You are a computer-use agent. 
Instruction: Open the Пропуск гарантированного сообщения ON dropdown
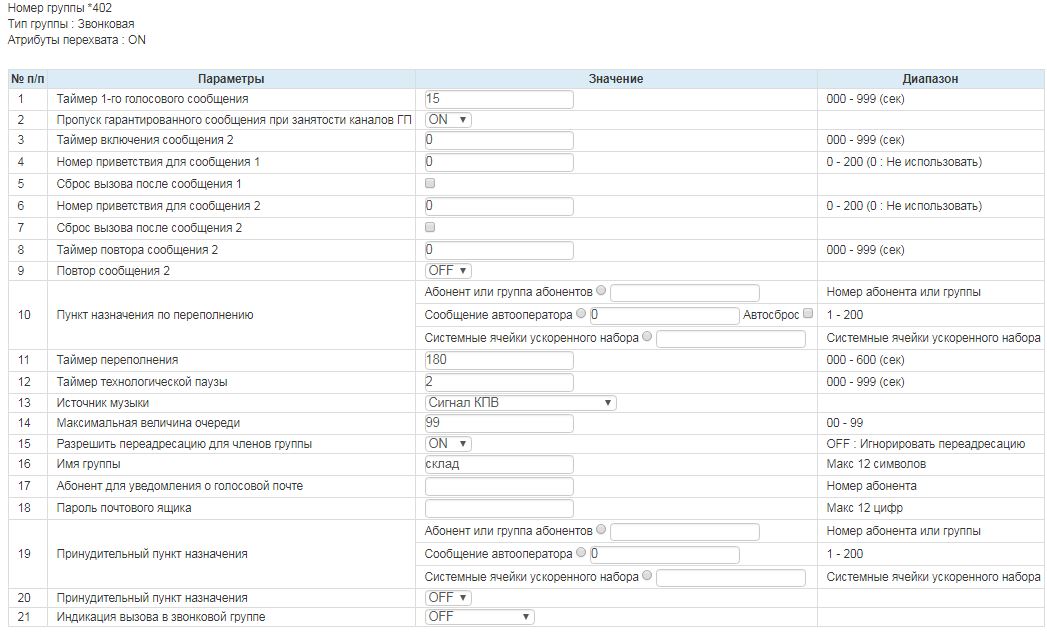point(447,119)
